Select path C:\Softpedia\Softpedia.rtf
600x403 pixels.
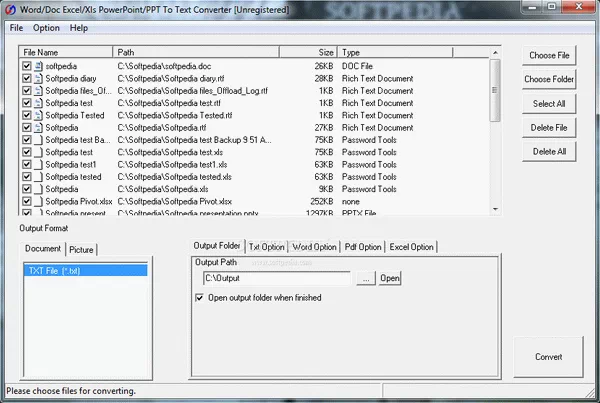(x=162, y=127)
